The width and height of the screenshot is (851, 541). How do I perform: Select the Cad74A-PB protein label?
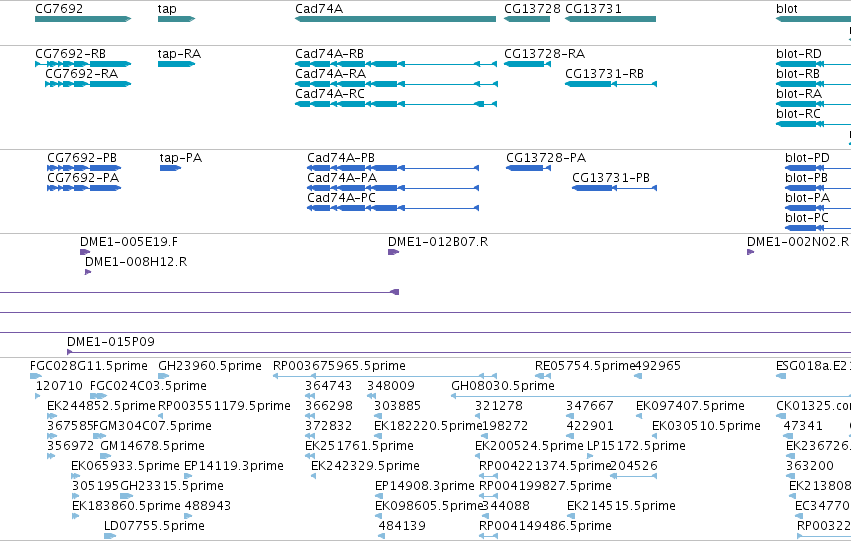tap(341, 158)
